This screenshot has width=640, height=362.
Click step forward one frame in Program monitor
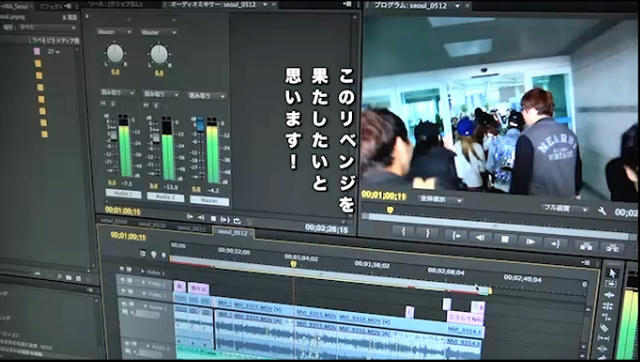[x=530, y=241]
